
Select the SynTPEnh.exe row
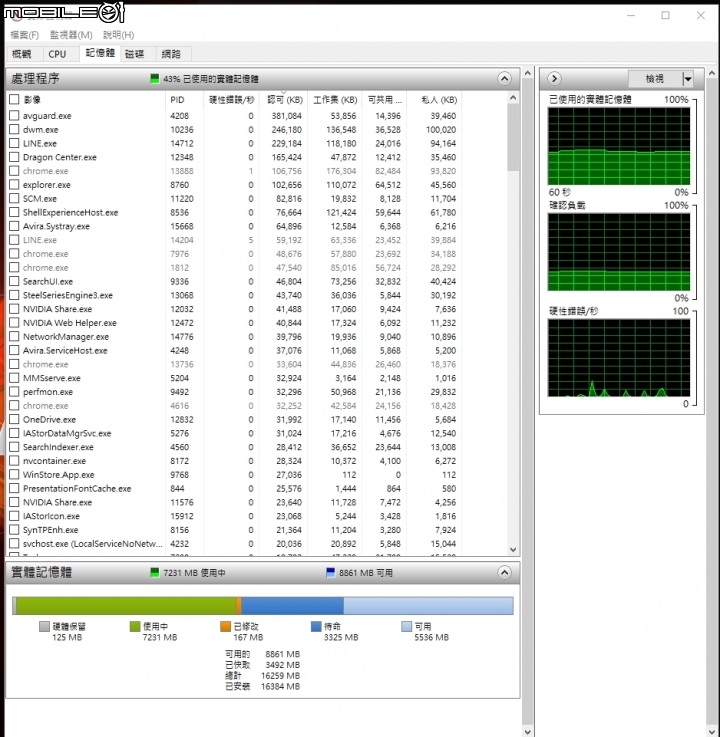pyautogui.click(x=233, y=530)
